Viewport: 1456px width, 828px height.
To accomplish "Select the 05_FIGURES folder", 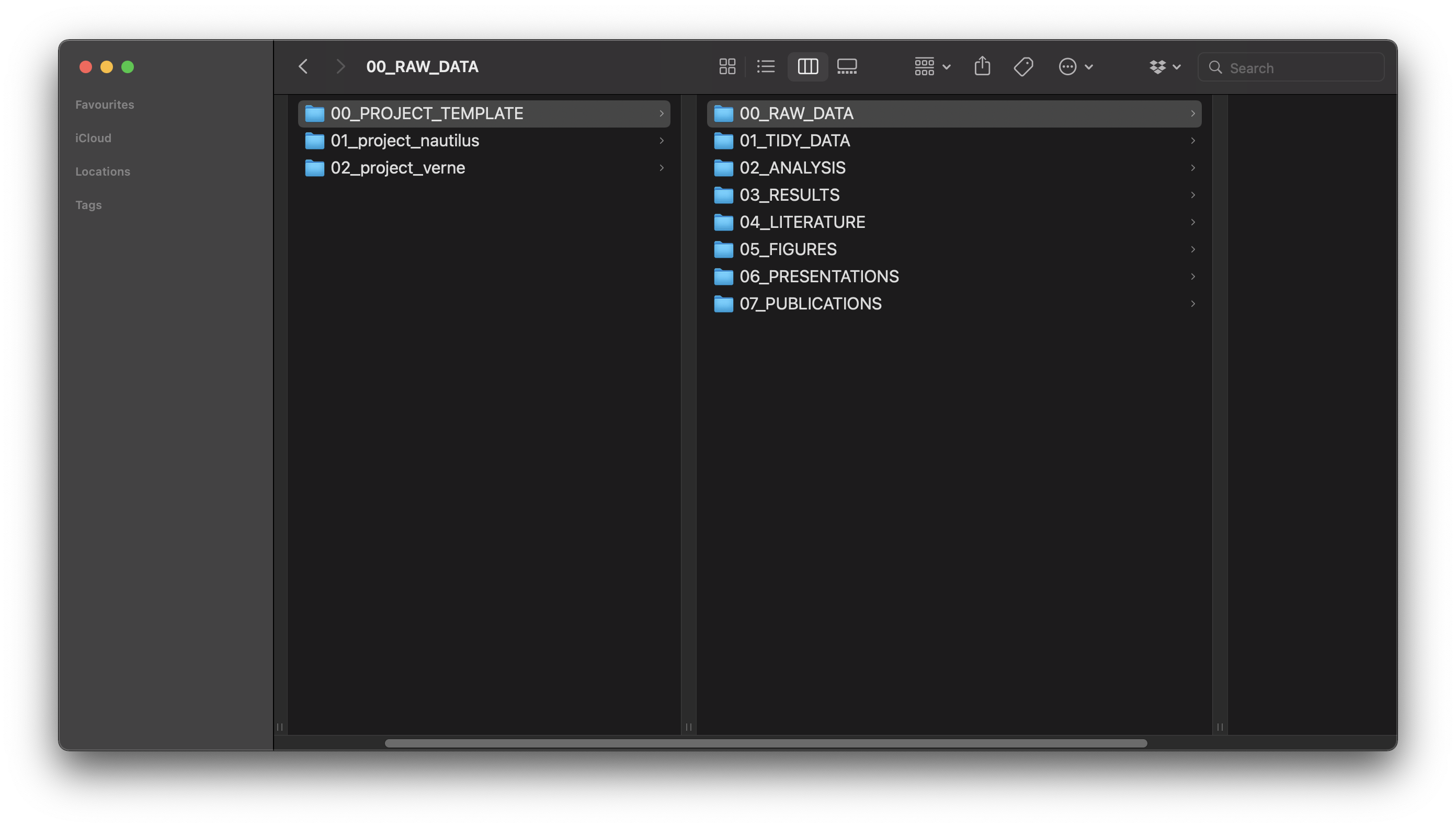I will [953, 250].
